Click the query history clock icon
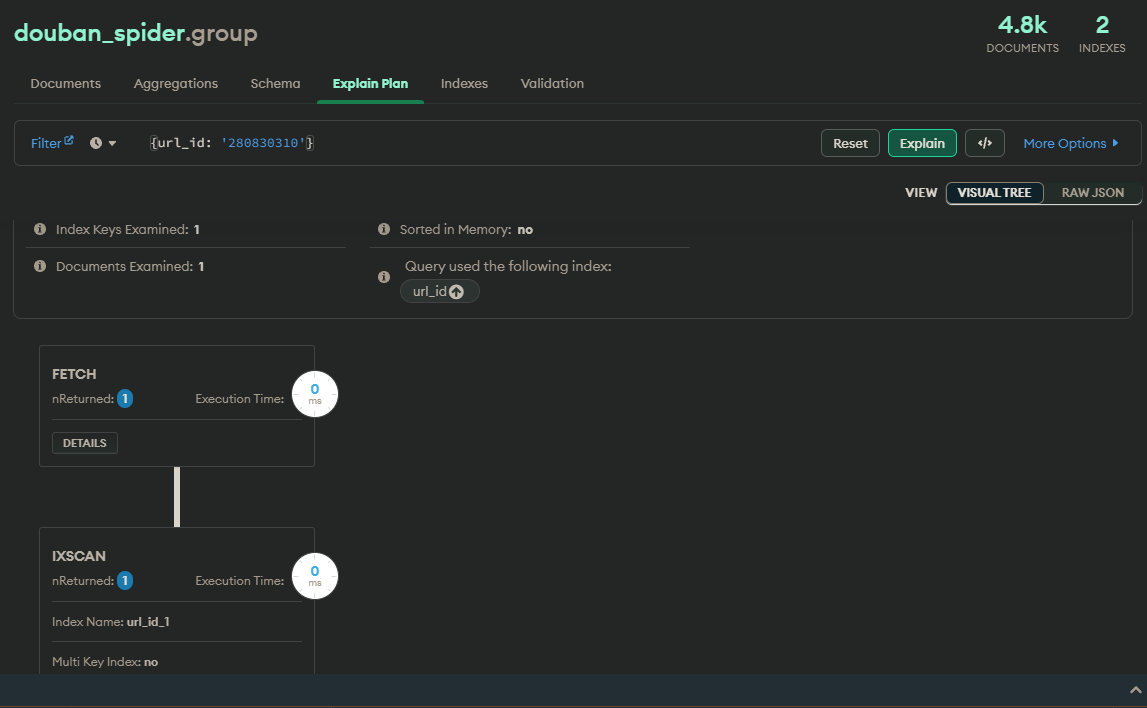Viewport: 1147px width, 708px height. click(x=96, y=143)
